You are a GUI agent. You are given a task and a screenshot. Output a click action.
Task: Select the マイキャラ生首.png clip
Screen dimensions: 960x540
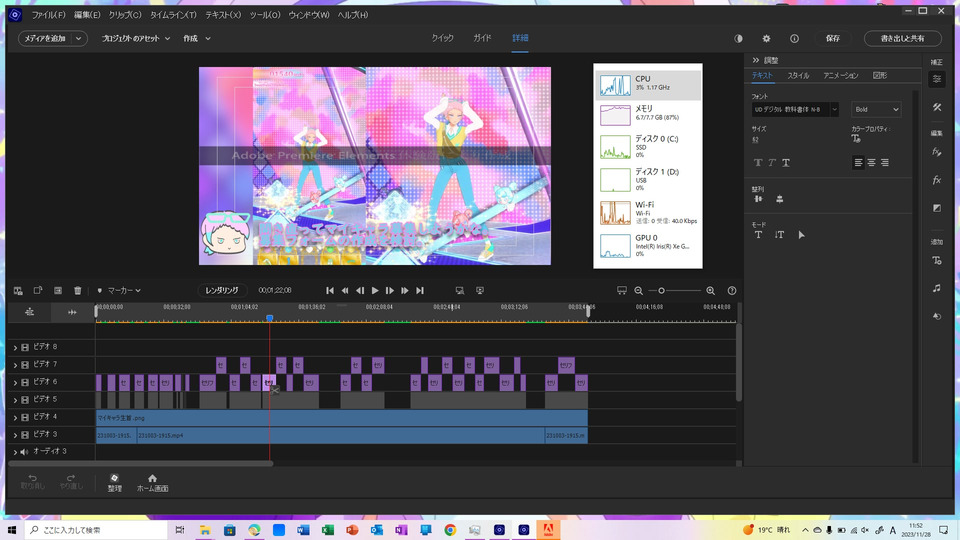coord(342,418)
